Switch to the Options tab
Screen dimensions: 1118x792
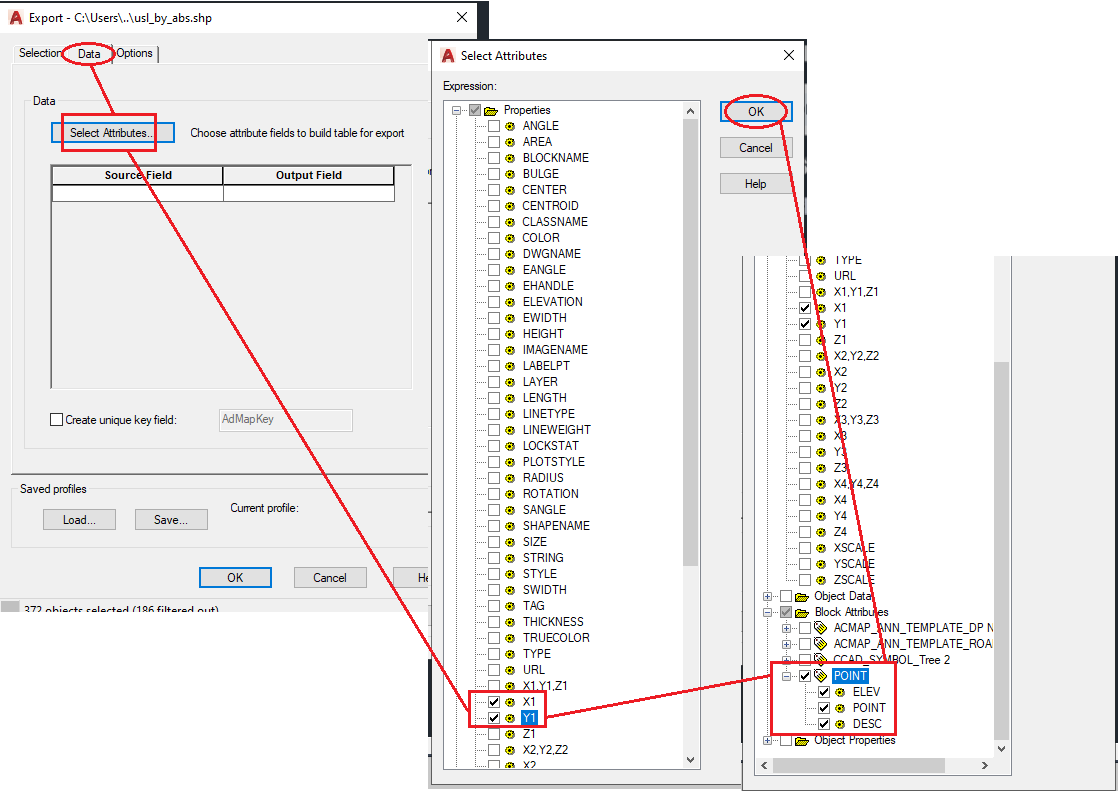coord(134,53)
